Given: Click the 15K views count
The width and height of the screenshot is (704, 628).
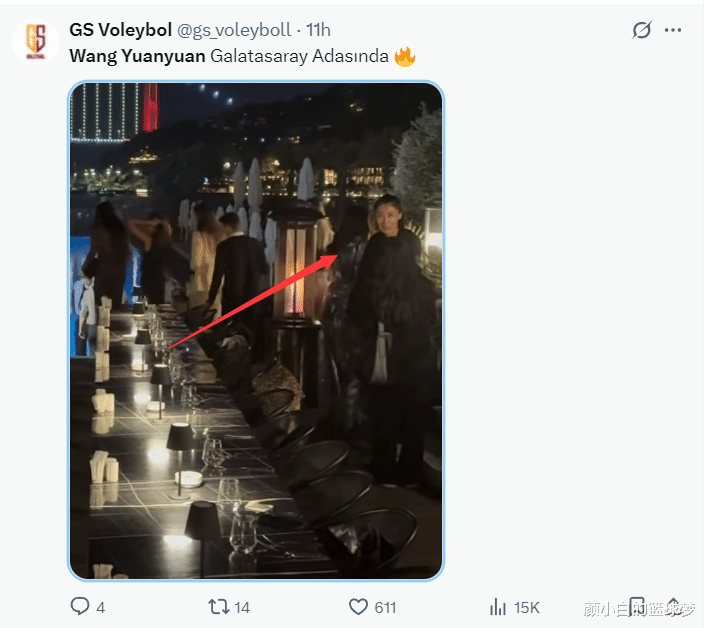Looking at the screenshot, I should tap(527, 607).
